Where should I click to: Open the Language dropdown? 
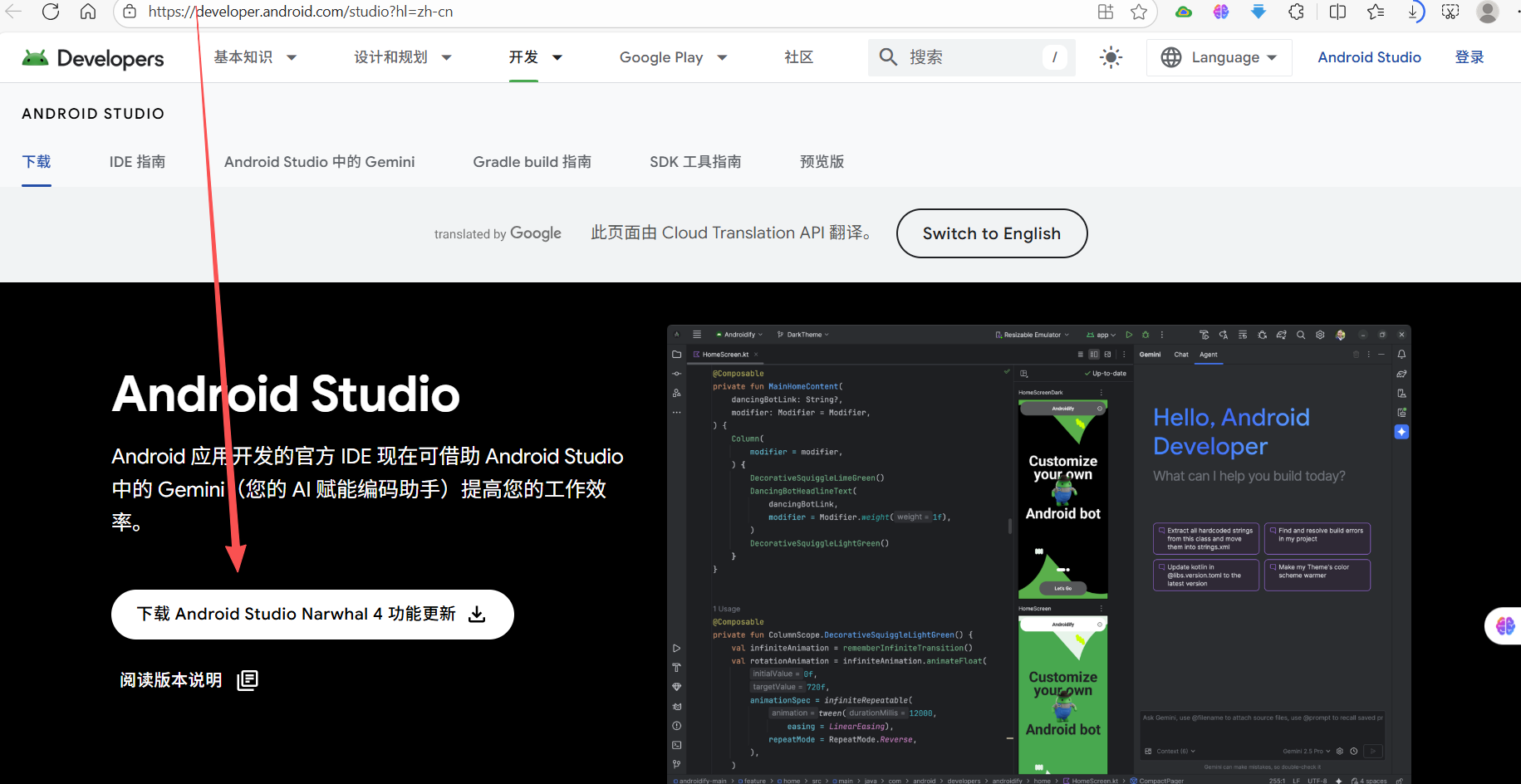tap(1219, 57)
